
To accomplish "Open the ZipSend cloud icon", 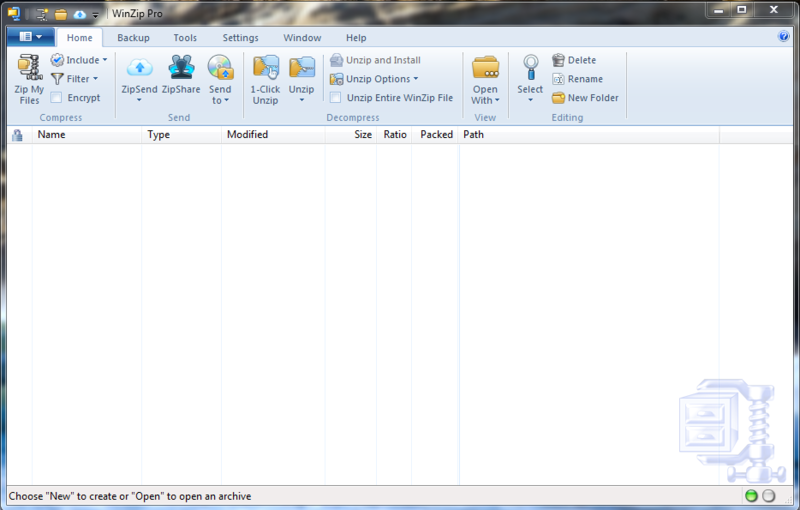I will (x=139, y=67).
